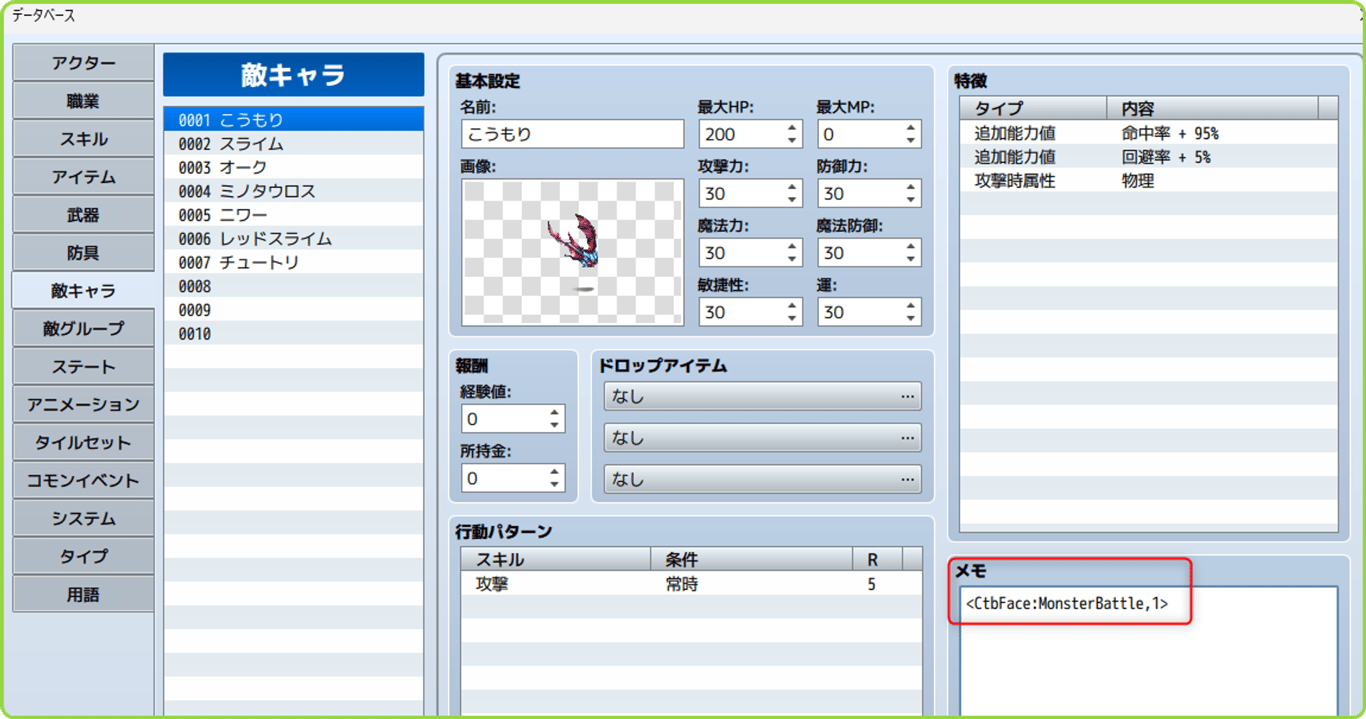
Task: Open the アニメーション settings
Action: coord(83,404)
